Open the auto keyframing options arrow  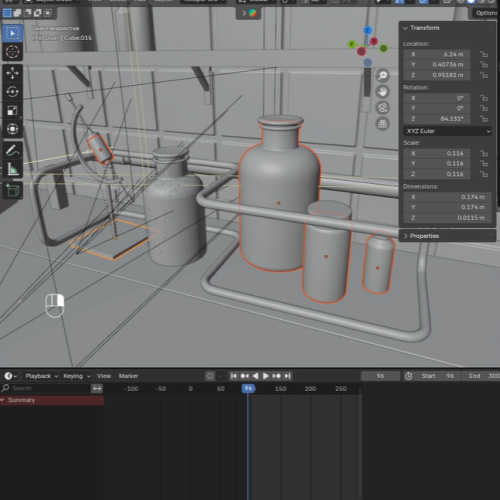point(220,376)
